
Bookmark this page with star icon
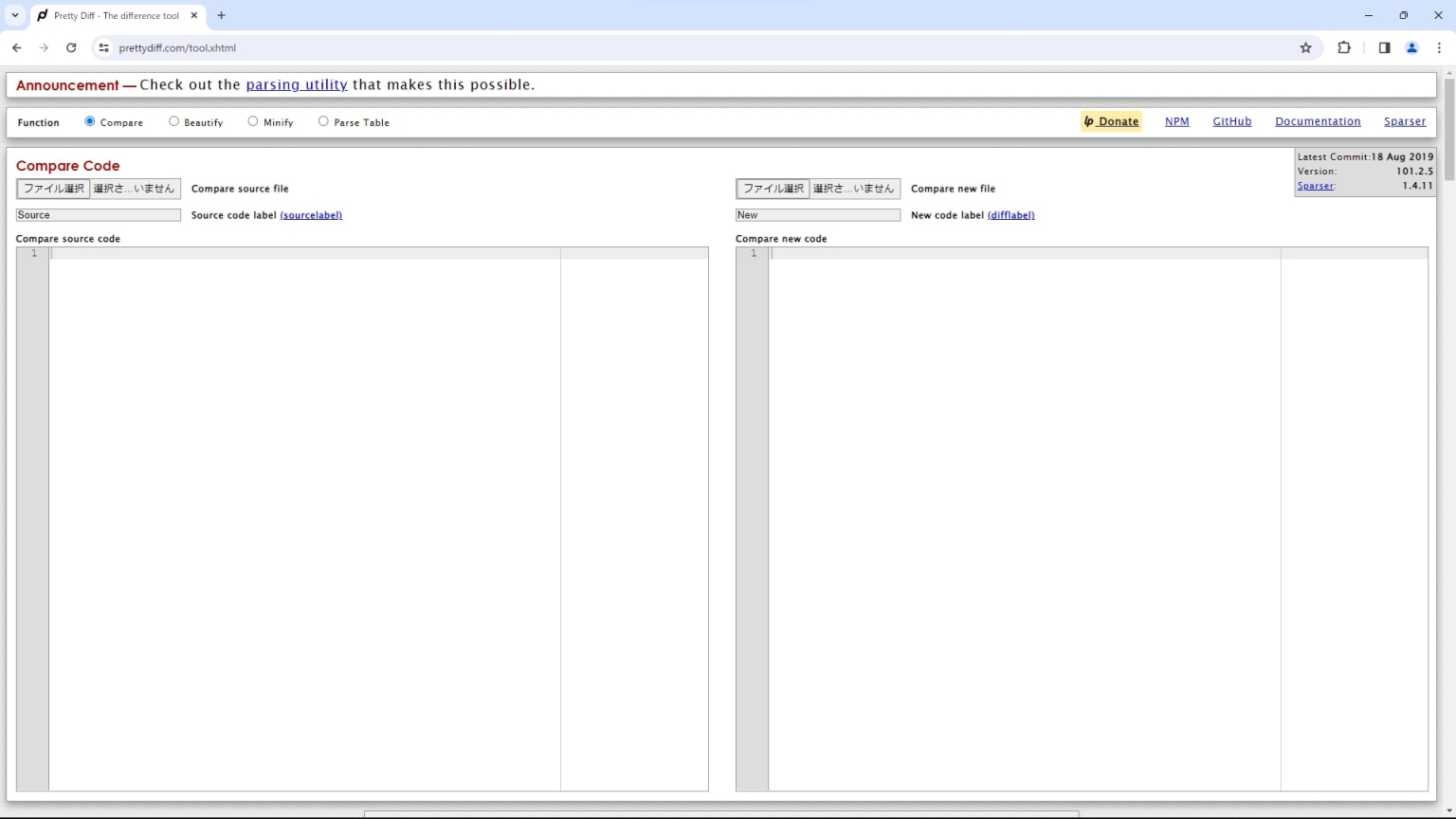pos(1305,47)
